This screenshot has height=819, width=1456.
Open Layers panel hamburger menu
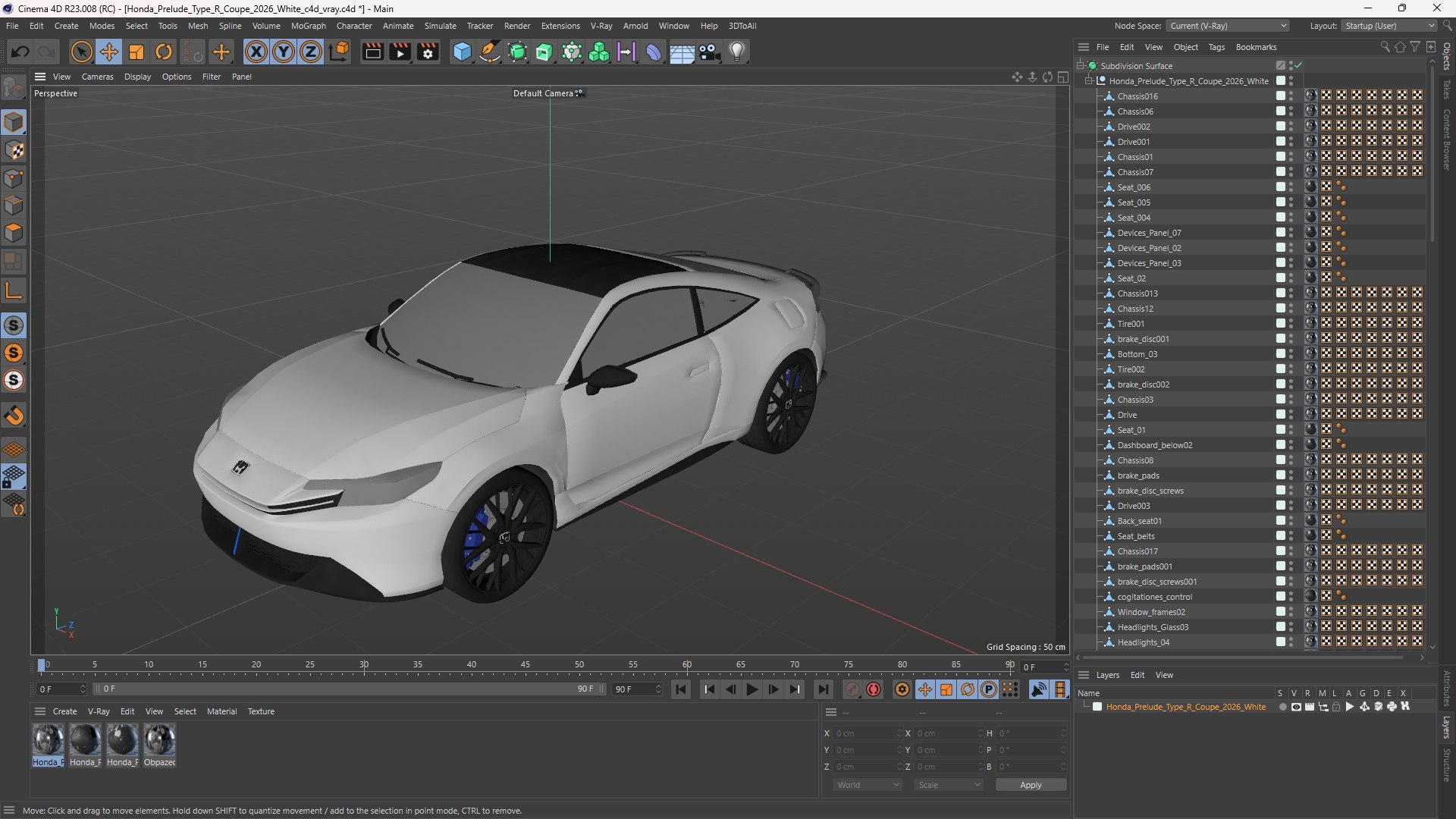tap(1084, 675)
